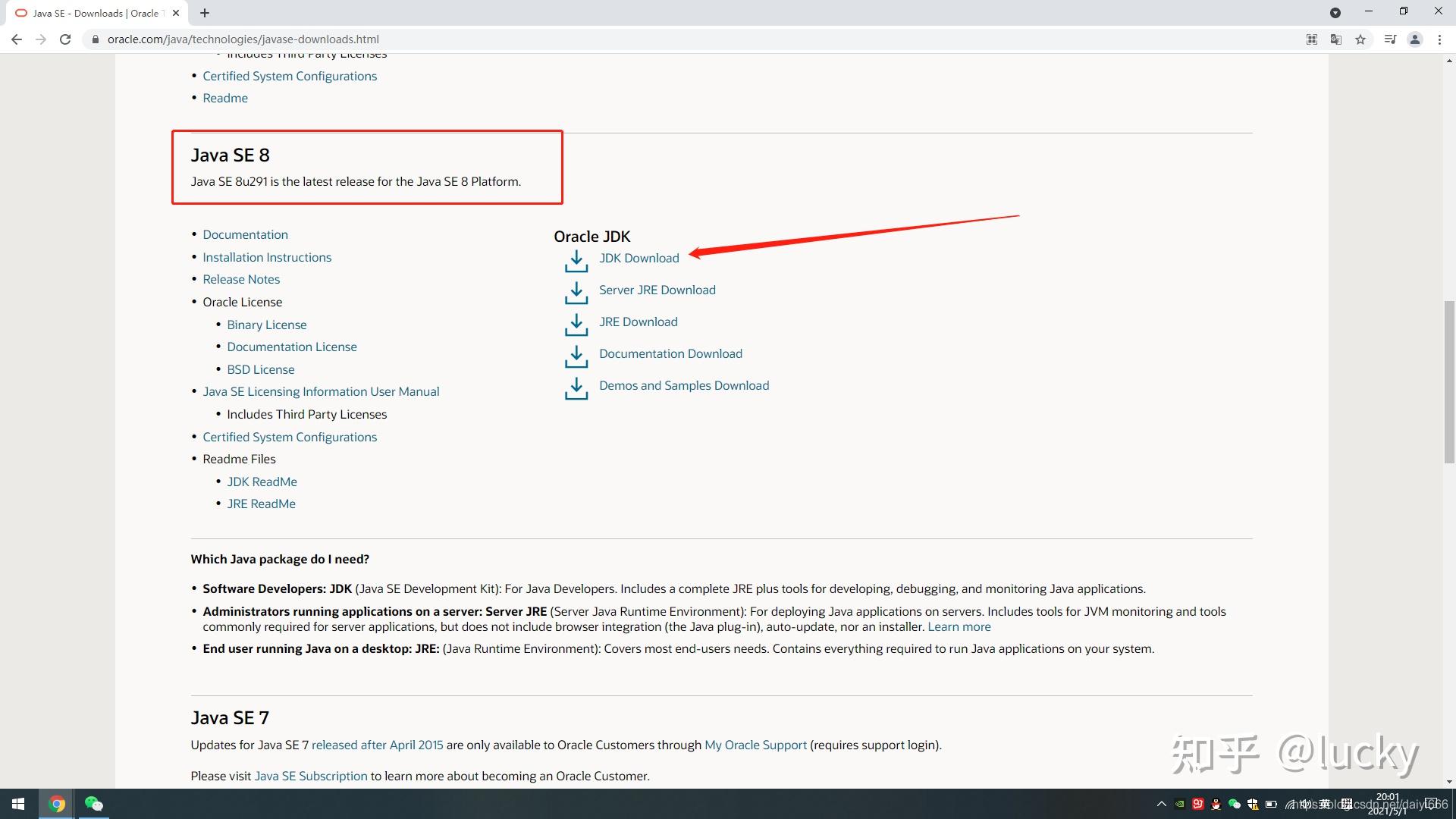Expand hidden system tray icons chevron
Viewport: 1456px width, 819px height.
tap(1162, 804)
